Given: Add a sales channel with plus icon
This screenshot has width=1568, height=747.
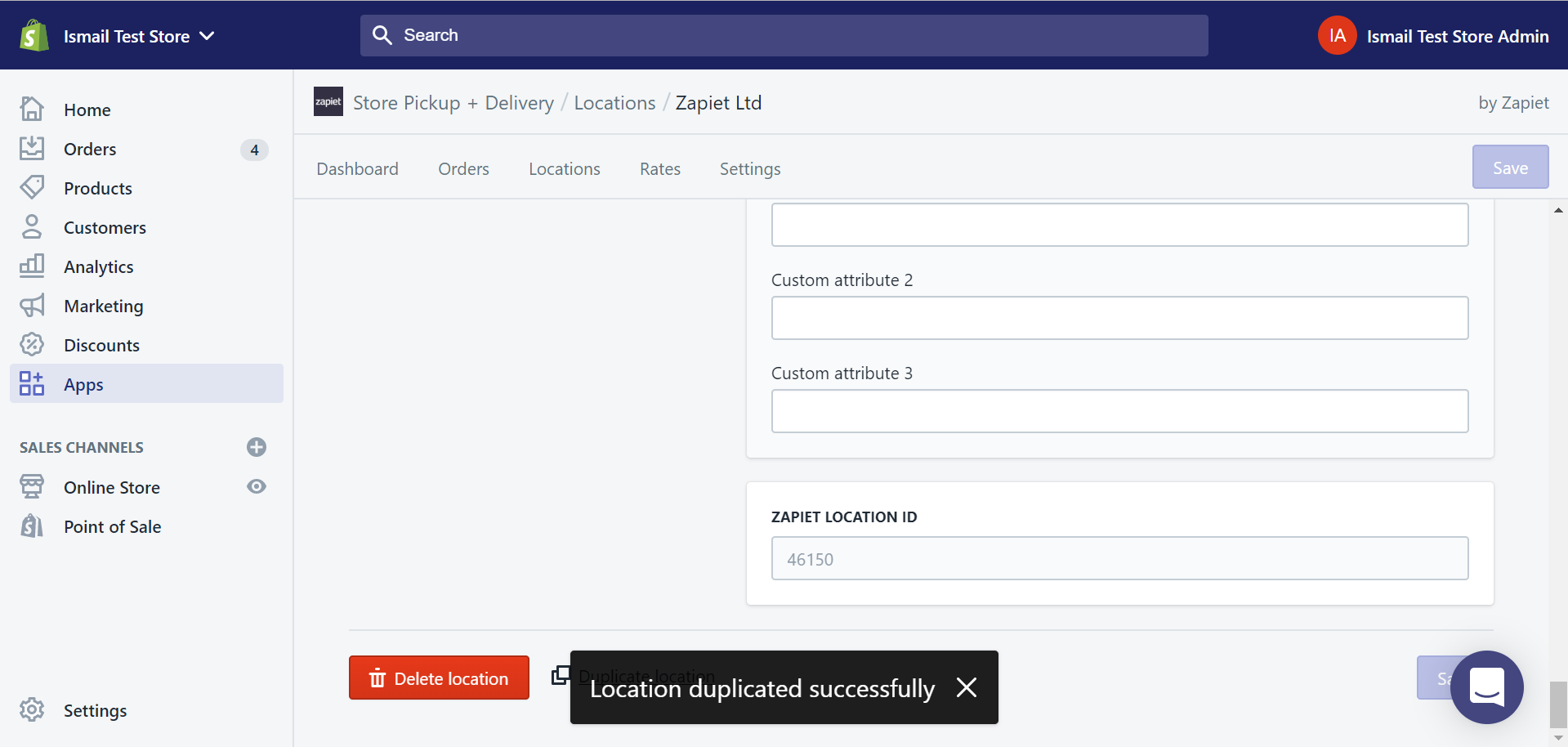Looking at the screenshot, I should pyautogui.click(x=257, y=447).
